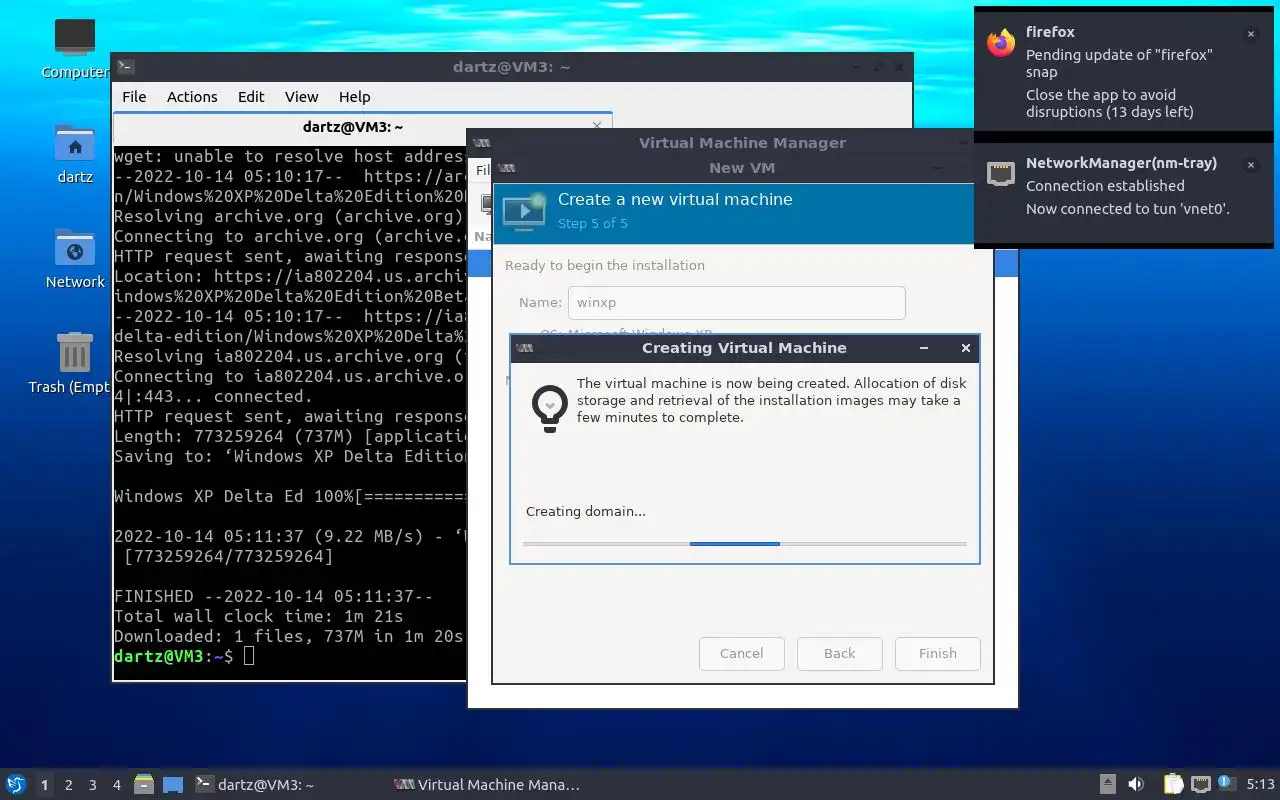Click the terminal window title bar icon

pyautogui.click(x=125, y=67)
